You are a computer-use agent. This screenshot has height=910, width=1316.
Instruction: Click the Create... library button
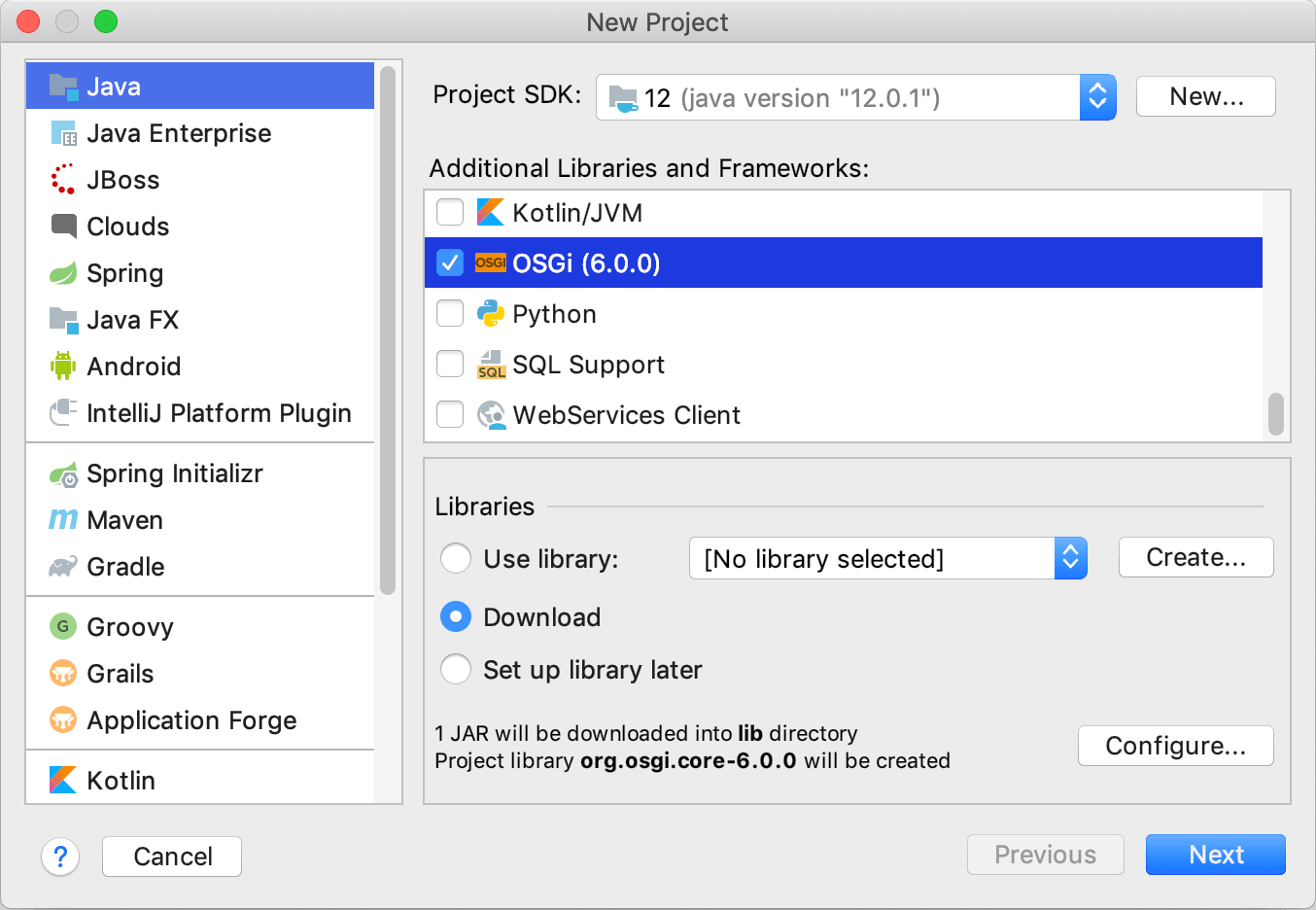tap(1196, 557)
